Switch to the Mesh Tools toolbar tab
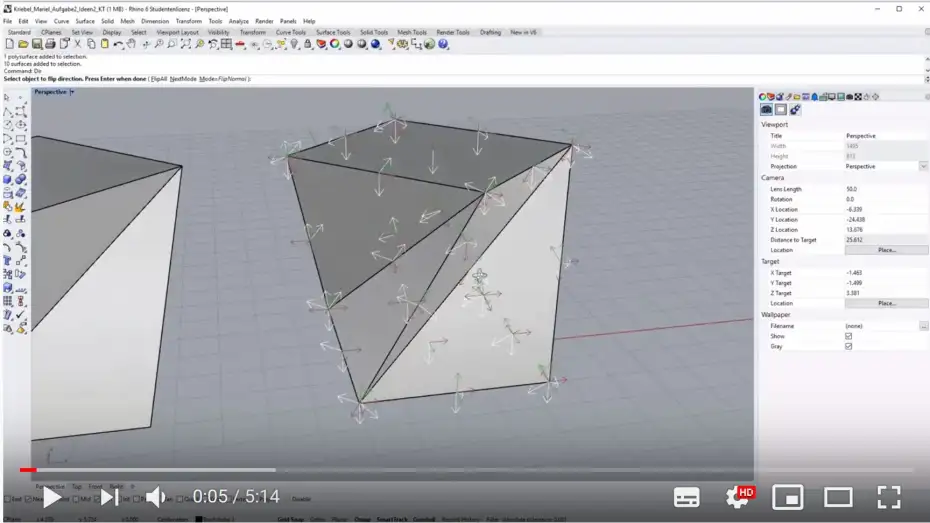The height and width of the screenshot is (523, 930). pos(412,32)
